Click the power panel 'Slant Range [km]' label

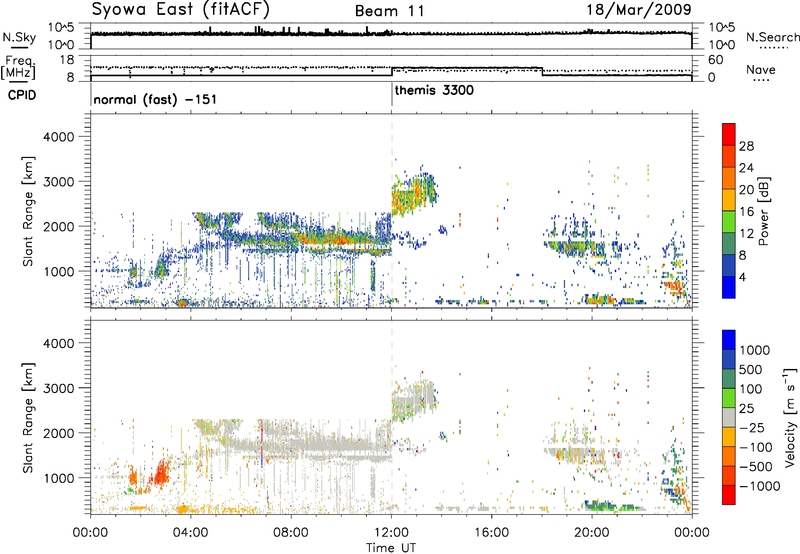point(28,211)
